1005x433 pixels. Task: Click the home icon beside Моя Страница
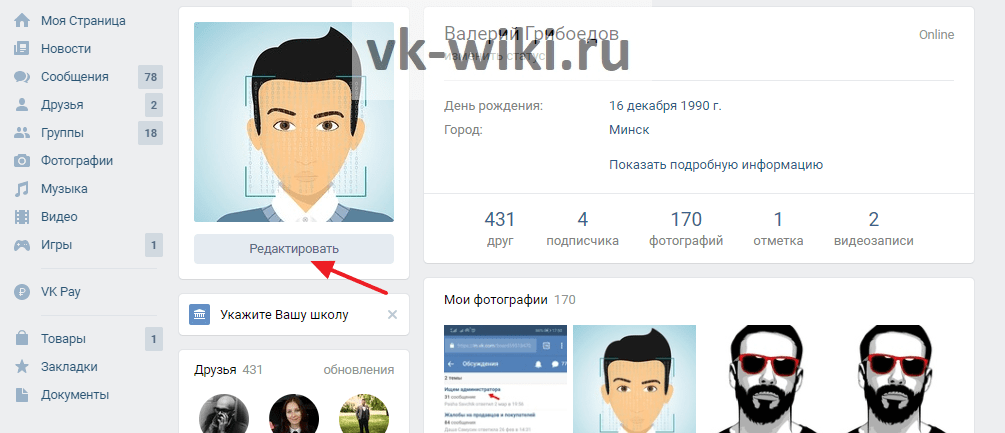coord(22,20)
